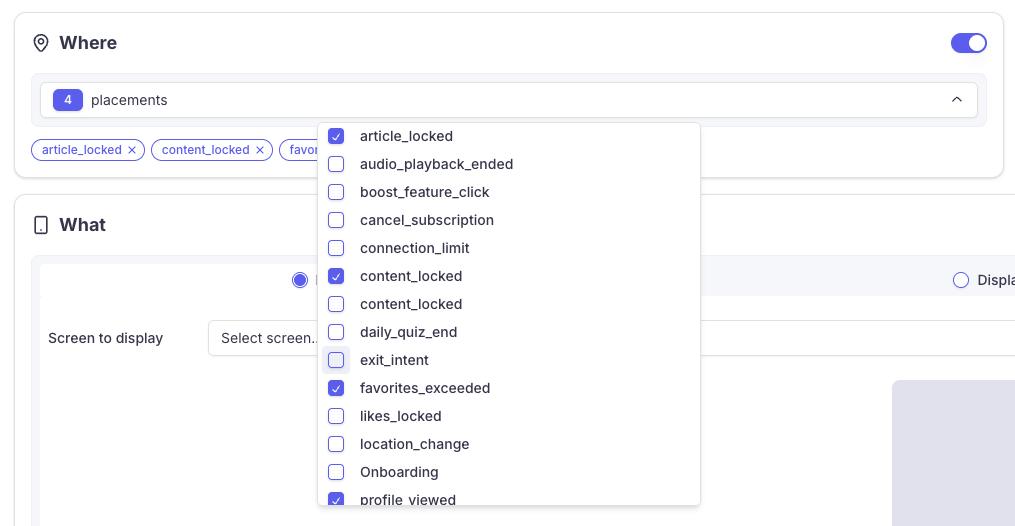Check the likes_locked checkbox
Screen dimensions: 1015x526
(x=336, y=416)
